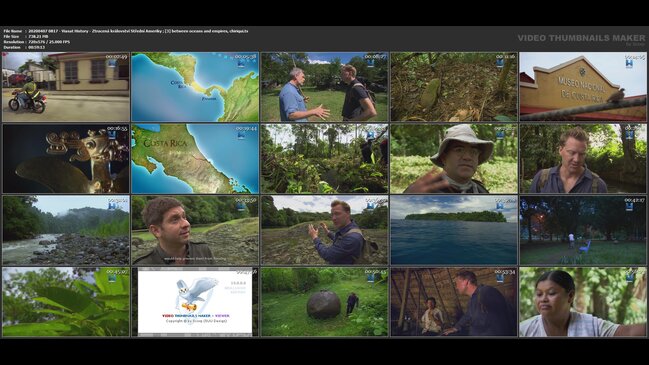The width and height of the screenshot is (649, 365).
Task: Open the man in bucket hat thumbnail
Action: 454,158
